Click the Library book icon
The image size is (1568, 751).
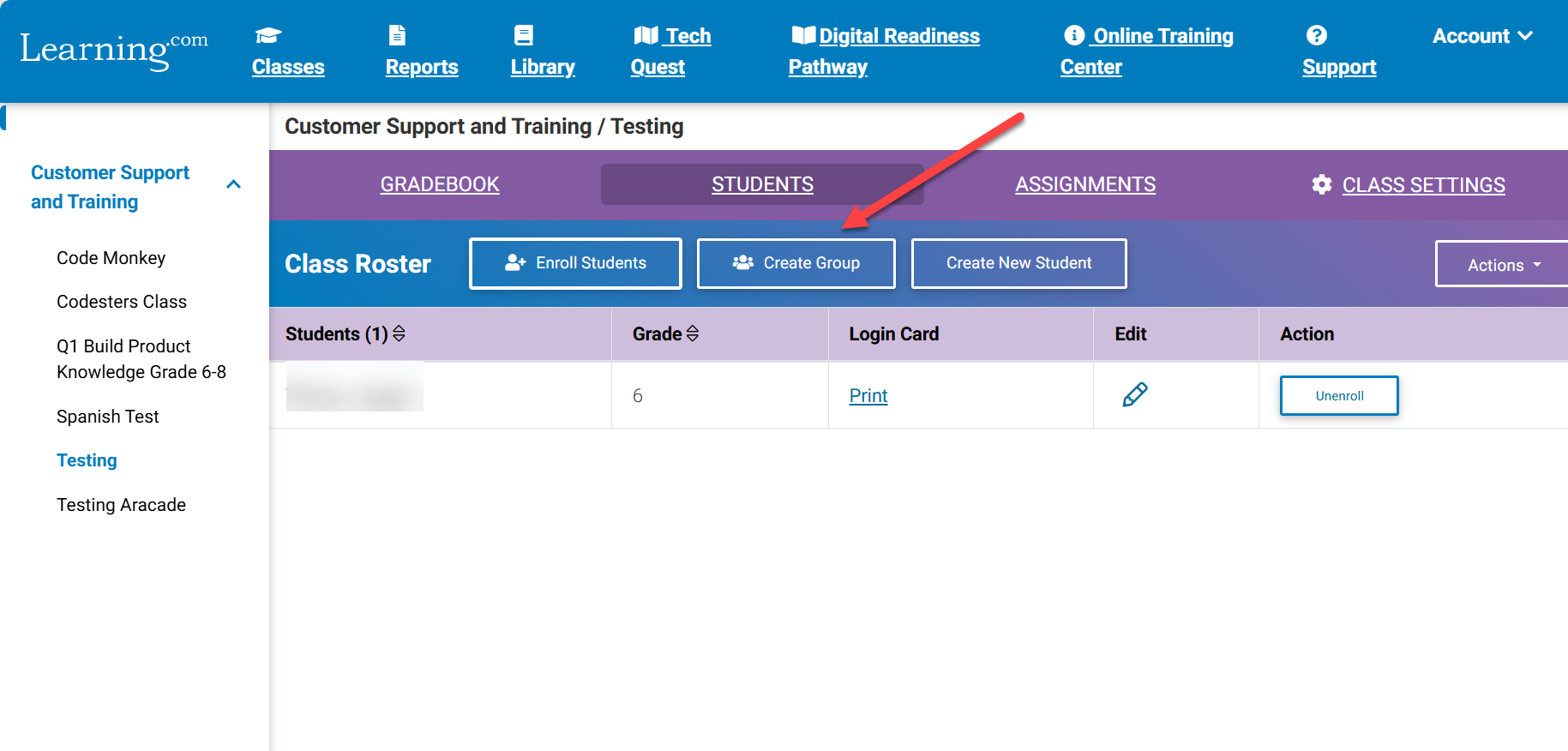click(523, 35)
